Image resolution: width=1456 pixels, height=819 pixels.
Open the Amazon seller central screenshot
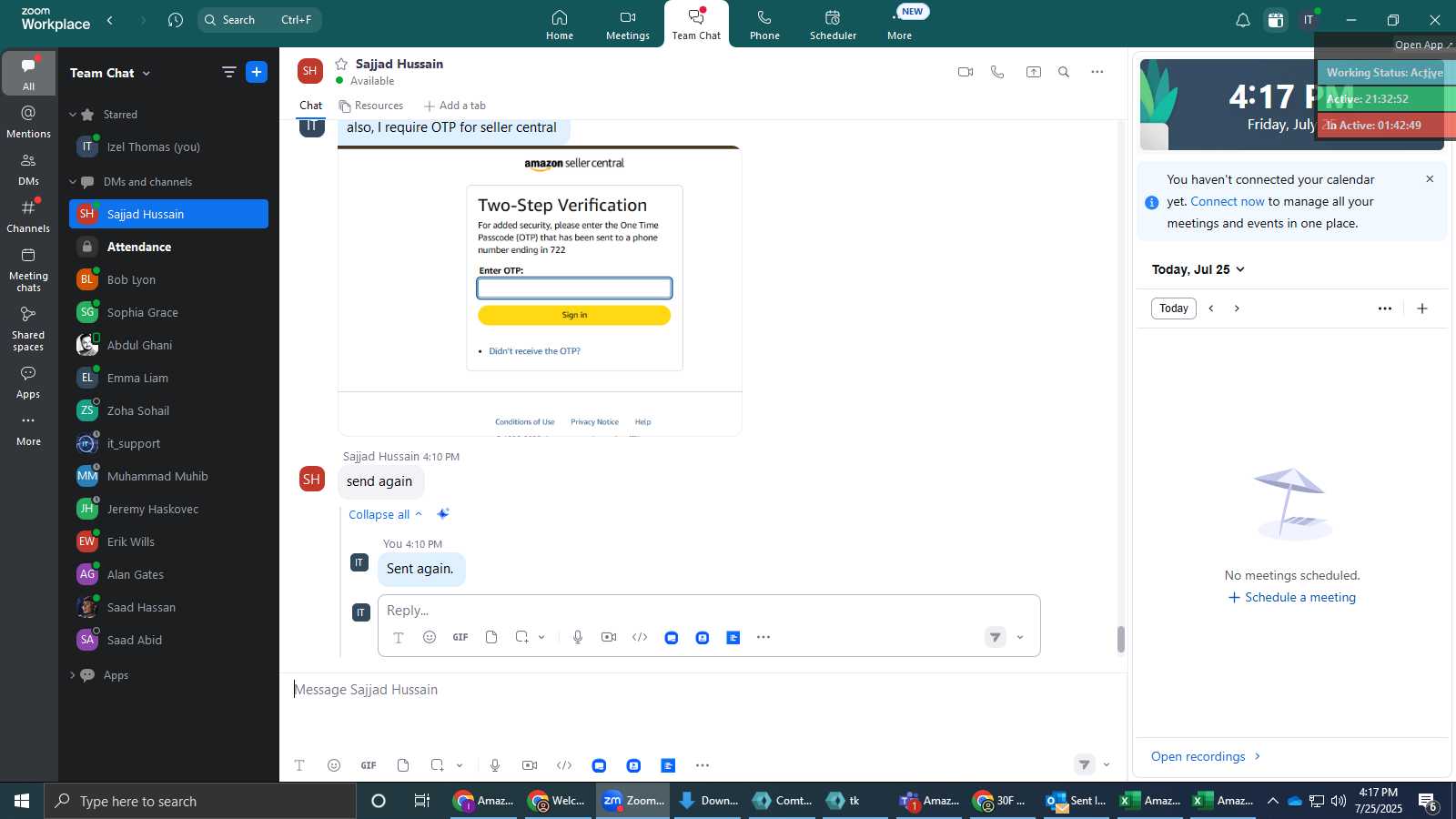(x=540, y=290)
